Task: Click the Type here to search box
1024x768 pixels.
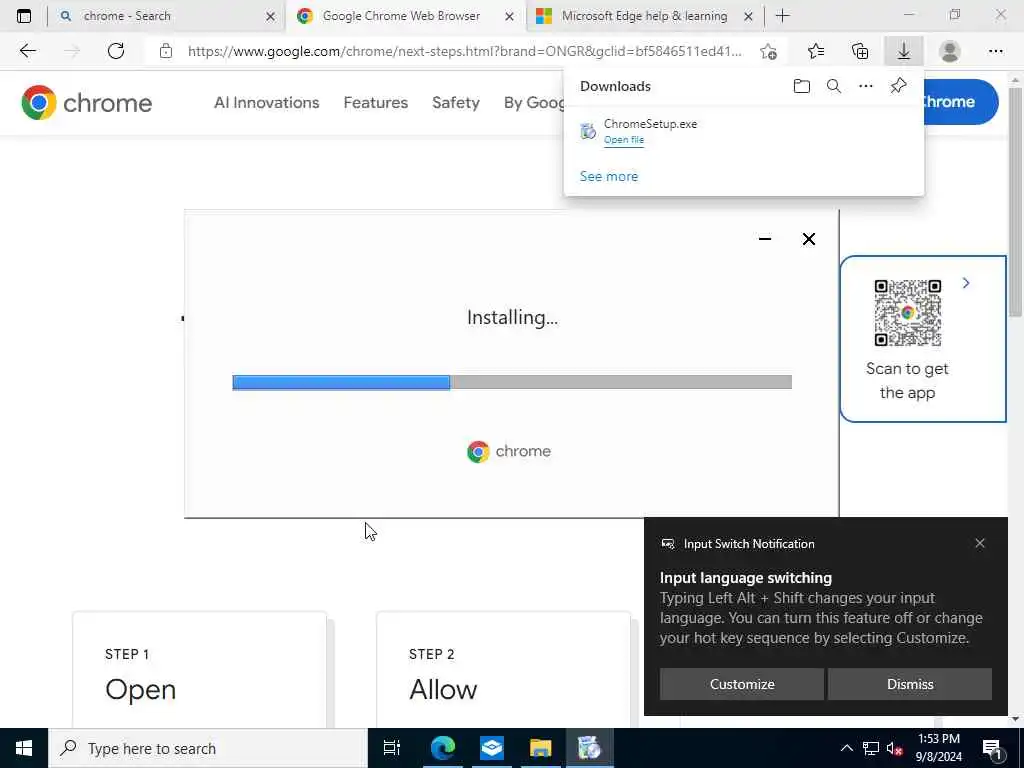Action: click(x=208, y=748)
